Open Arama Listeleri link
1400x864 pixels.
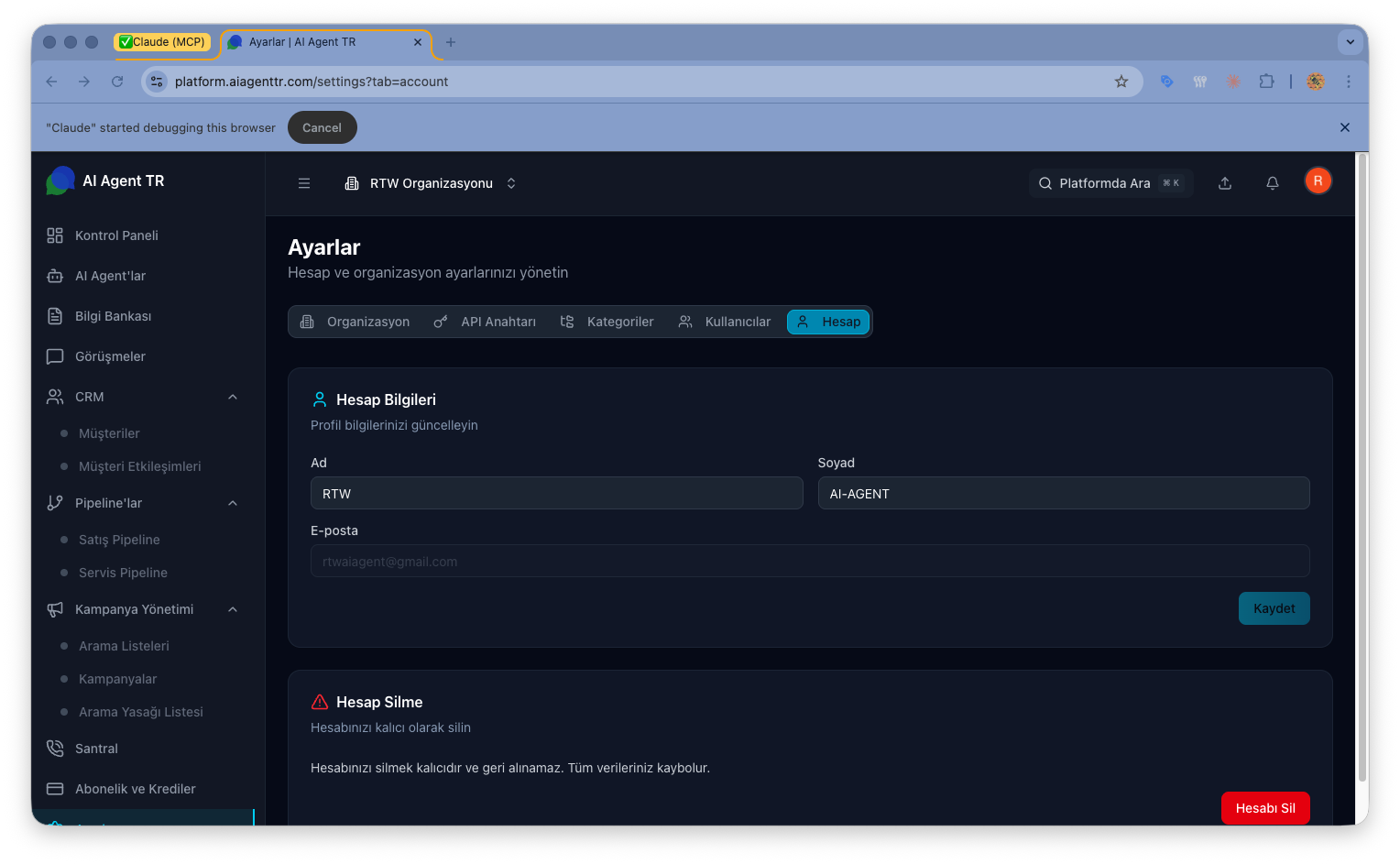124,646
